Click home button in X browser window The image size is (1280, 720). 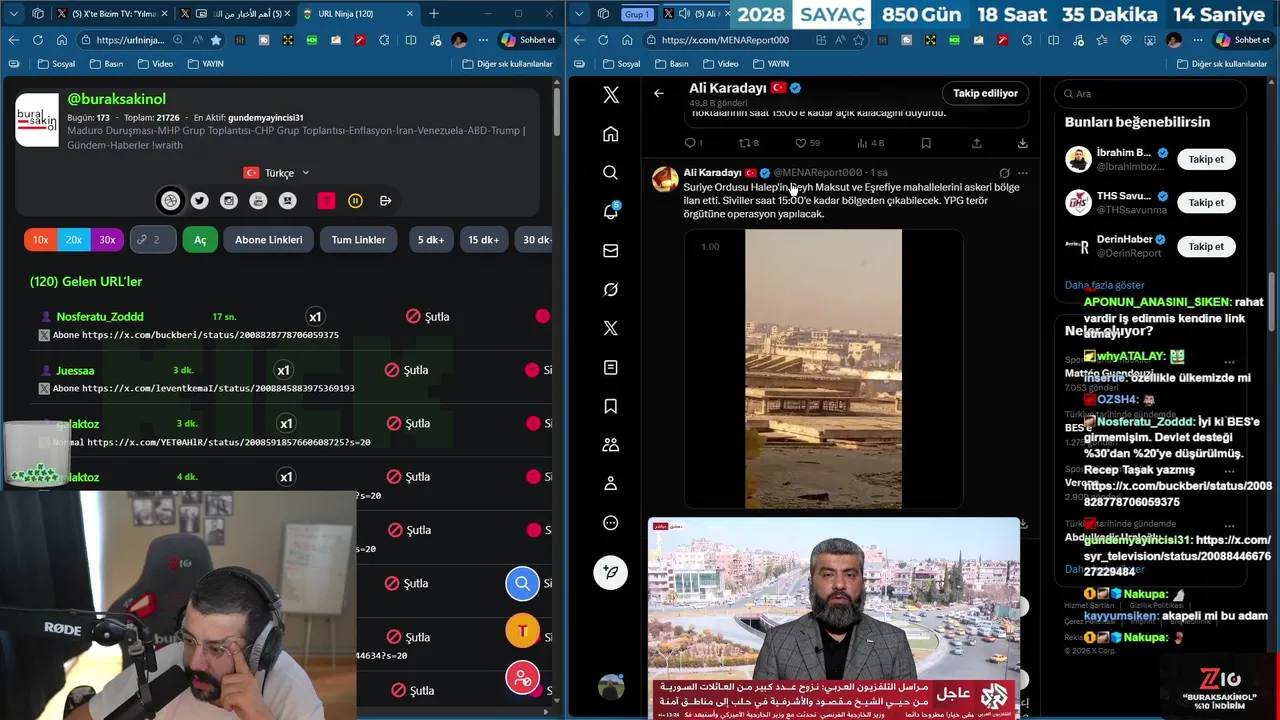tap(627, 40)
